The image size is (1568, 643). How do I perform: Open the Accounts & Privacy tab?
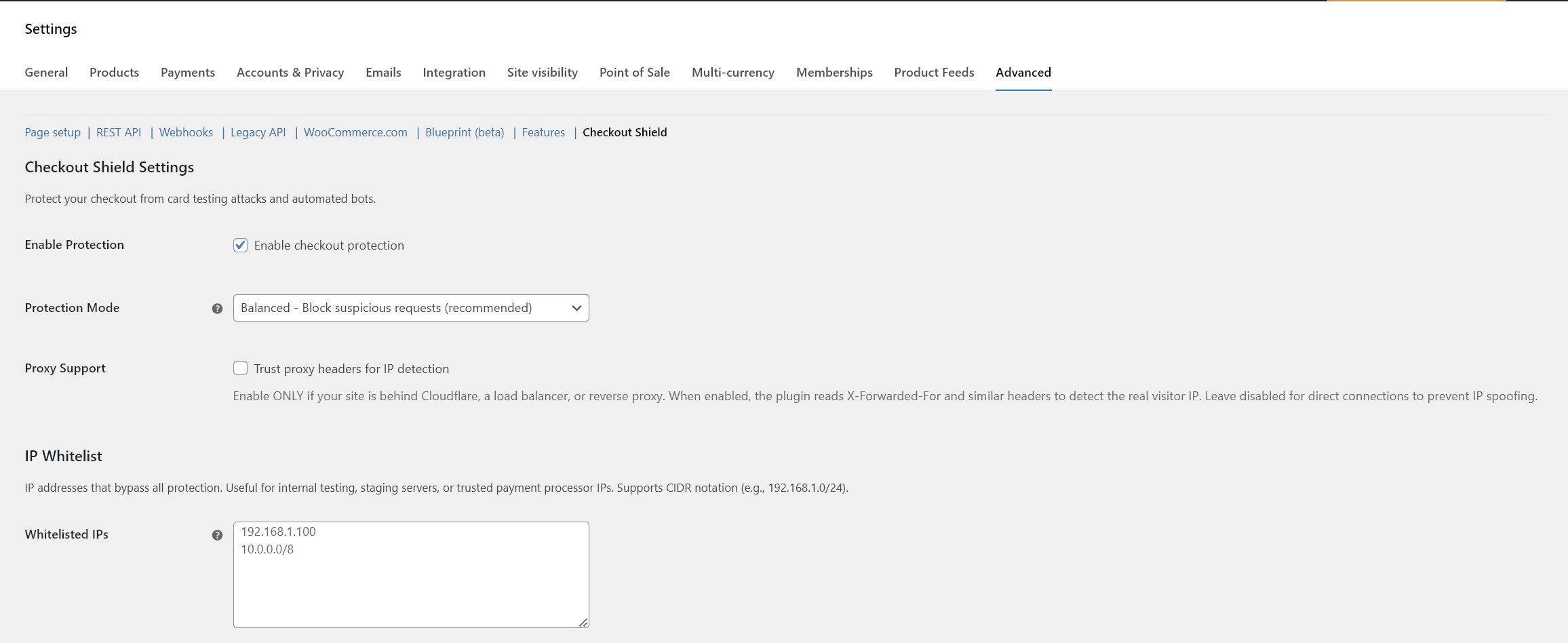click(290, 73)
